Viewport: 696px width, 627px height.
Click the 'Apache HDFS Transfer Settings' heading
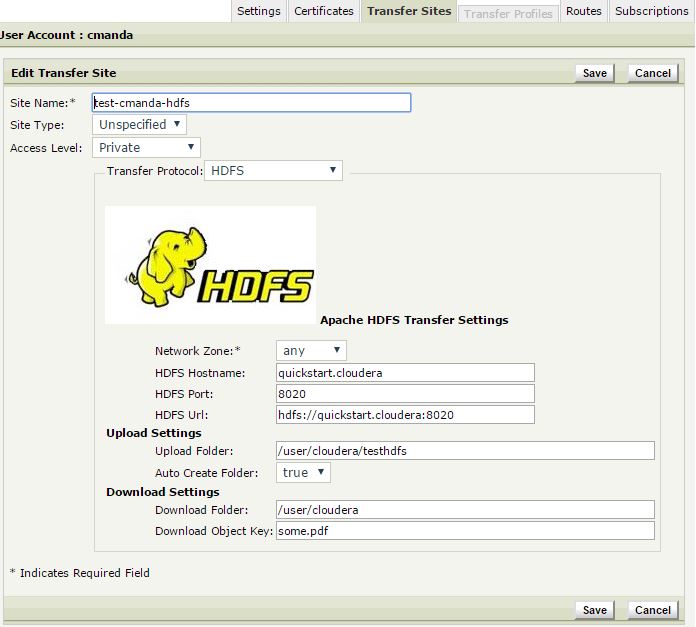pos(414,320)
